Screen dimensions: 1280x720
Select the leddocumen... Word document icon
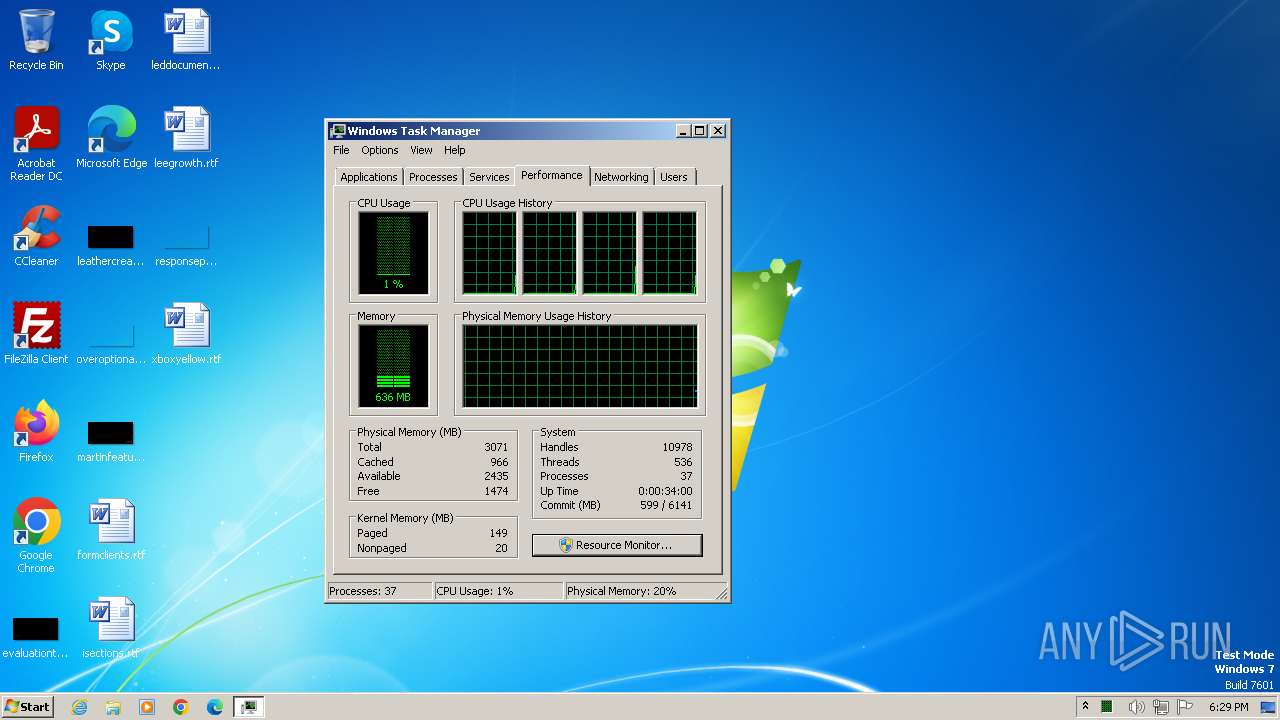coord(186,40)
